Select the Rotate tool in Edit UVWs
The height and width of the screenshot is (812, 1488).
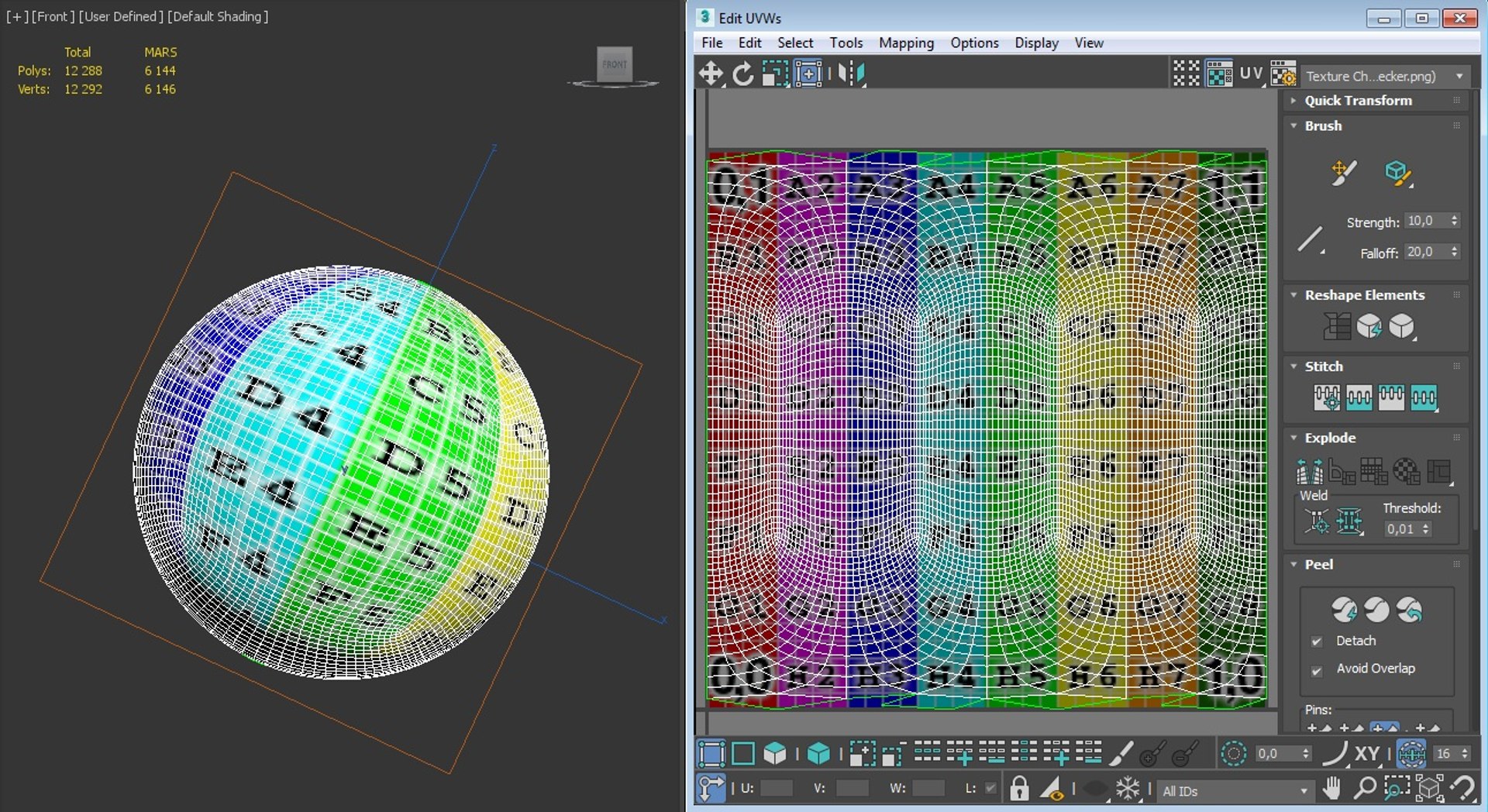tap(742, 74)
